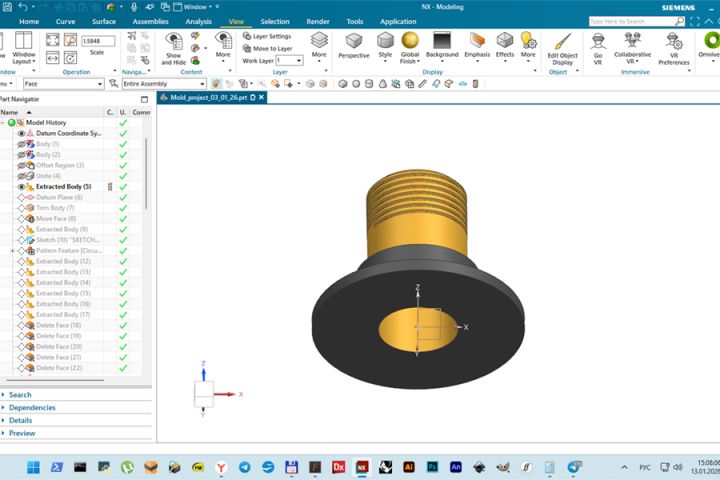The height and width of the screenshot is (480, 720).
Task: Toggle visibility eye of Datum Coordinate System
Action: (21, 133)
